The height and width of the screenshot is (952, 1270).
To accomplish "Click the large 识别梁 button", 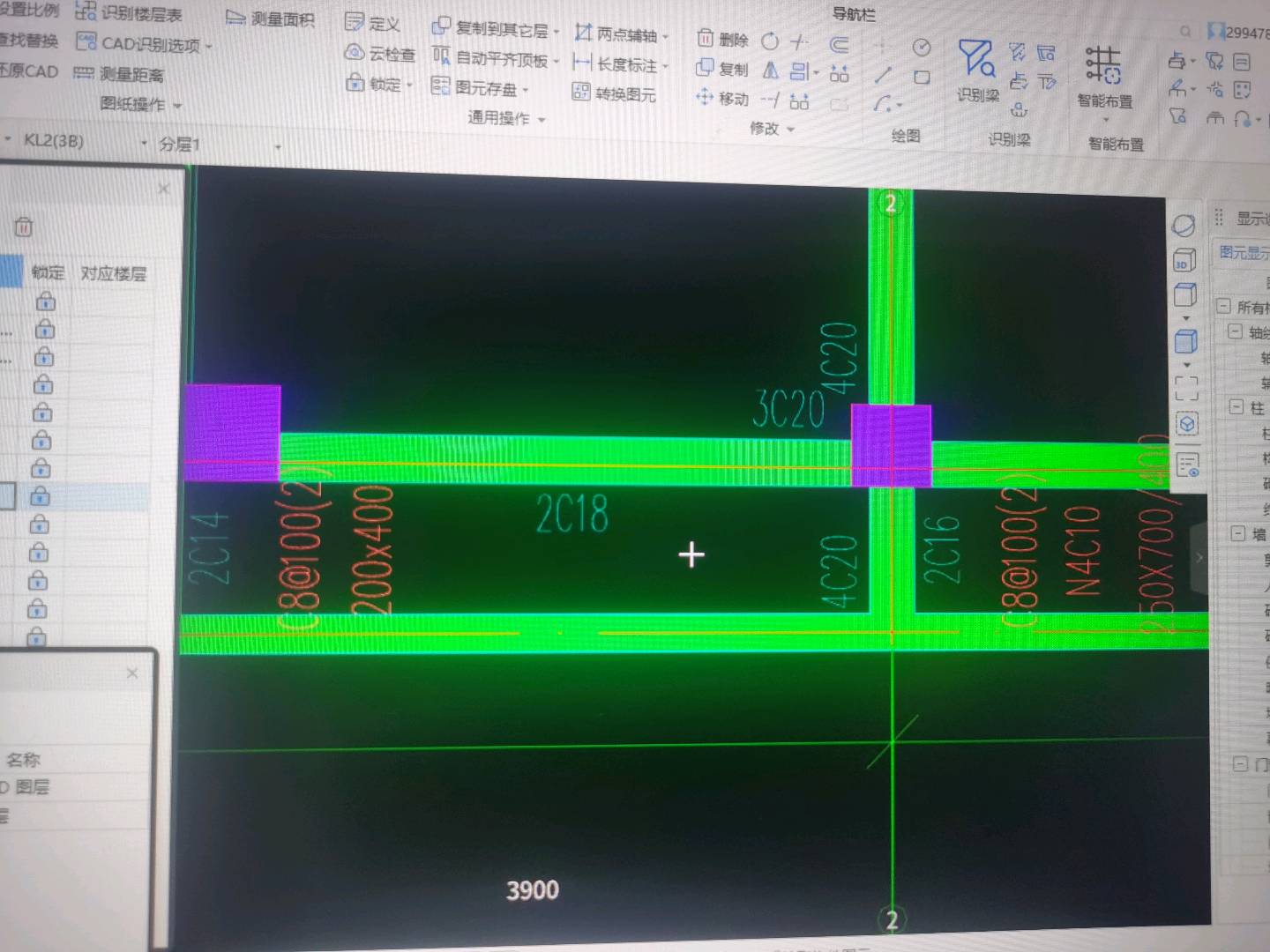I will pyautogui.click(x=978, y=71).
